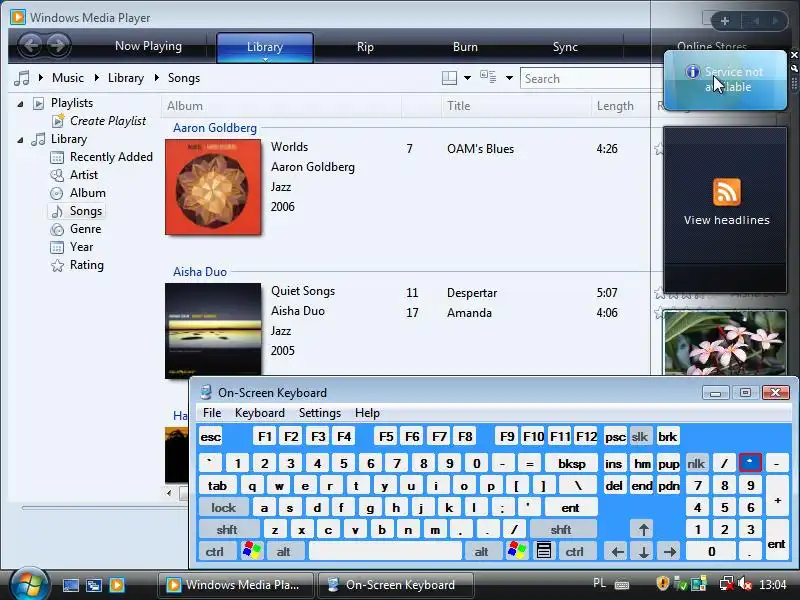Click the Windows logo key left of spacebar
Image resolution: width=800 pixels, height=600 pixels.
tap(252, 551)
